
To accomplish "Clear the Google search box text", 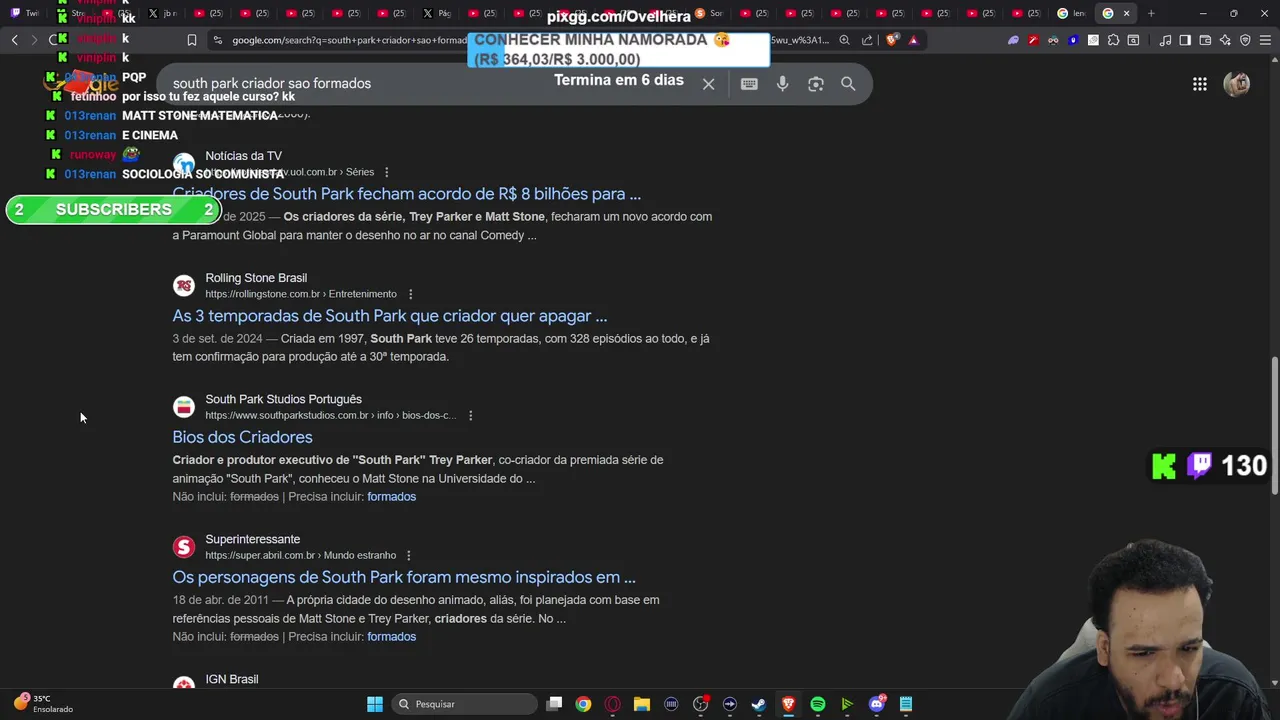I will click(708, 84).
